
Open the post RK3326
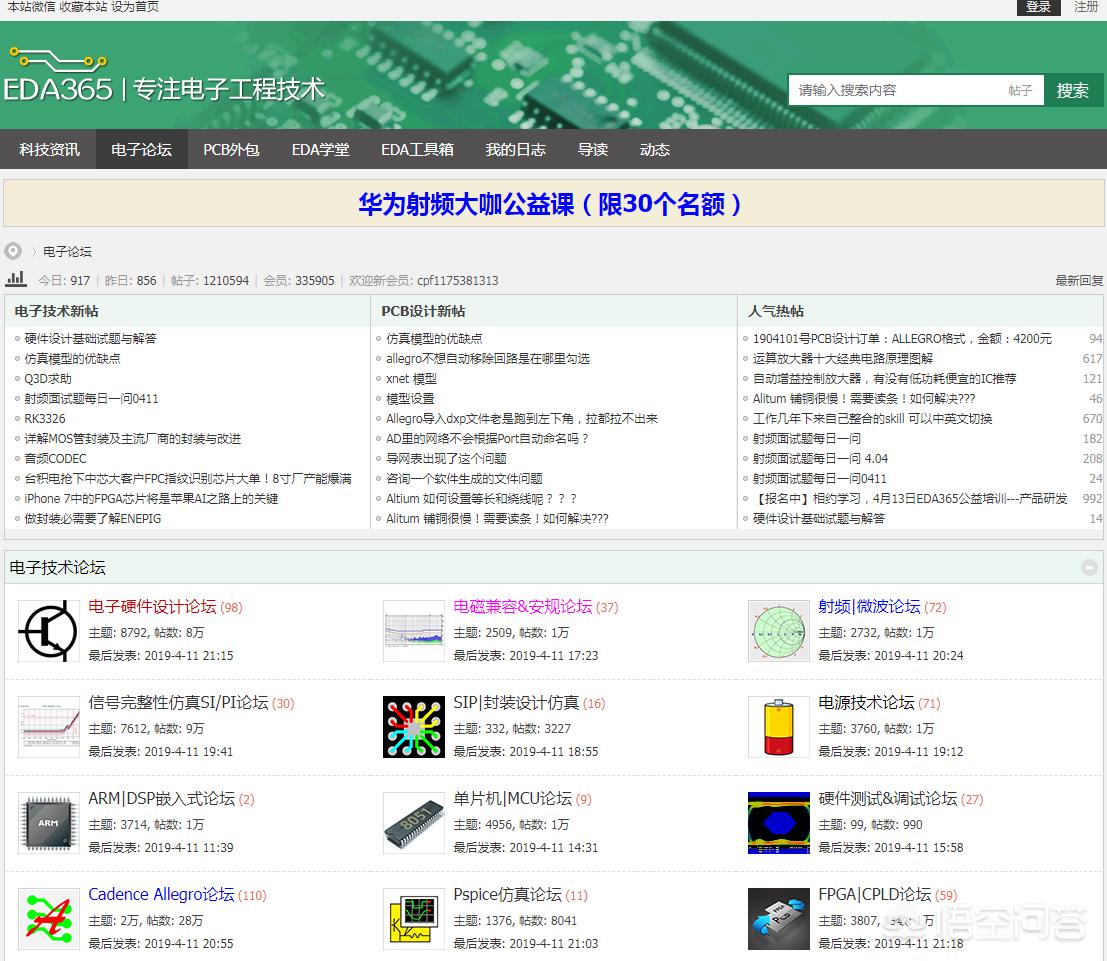[44, 419]
